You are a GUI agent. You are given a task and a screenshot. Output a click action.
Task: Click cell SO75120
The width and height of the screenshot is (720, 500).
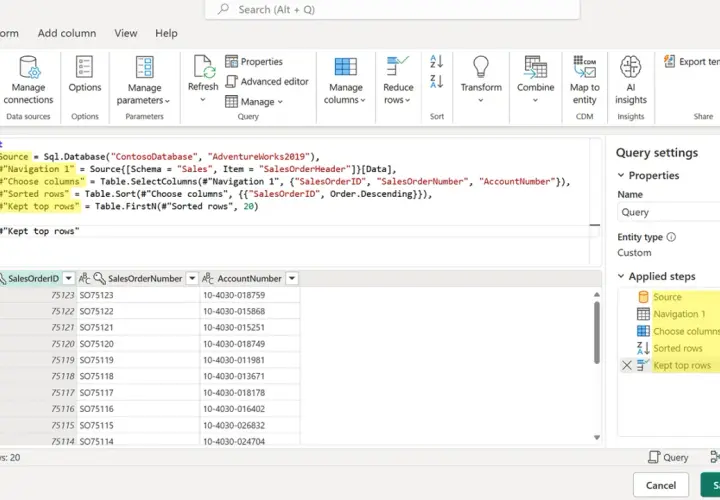click(138, 344)
